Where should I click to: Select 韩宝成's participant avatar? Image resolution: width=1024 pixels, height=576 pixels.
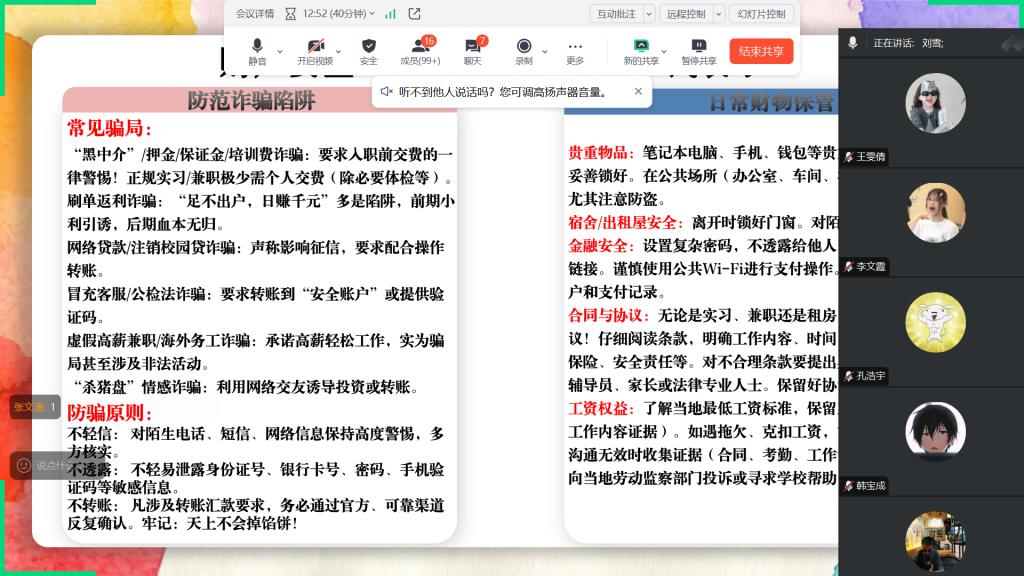tap(935, 432)
